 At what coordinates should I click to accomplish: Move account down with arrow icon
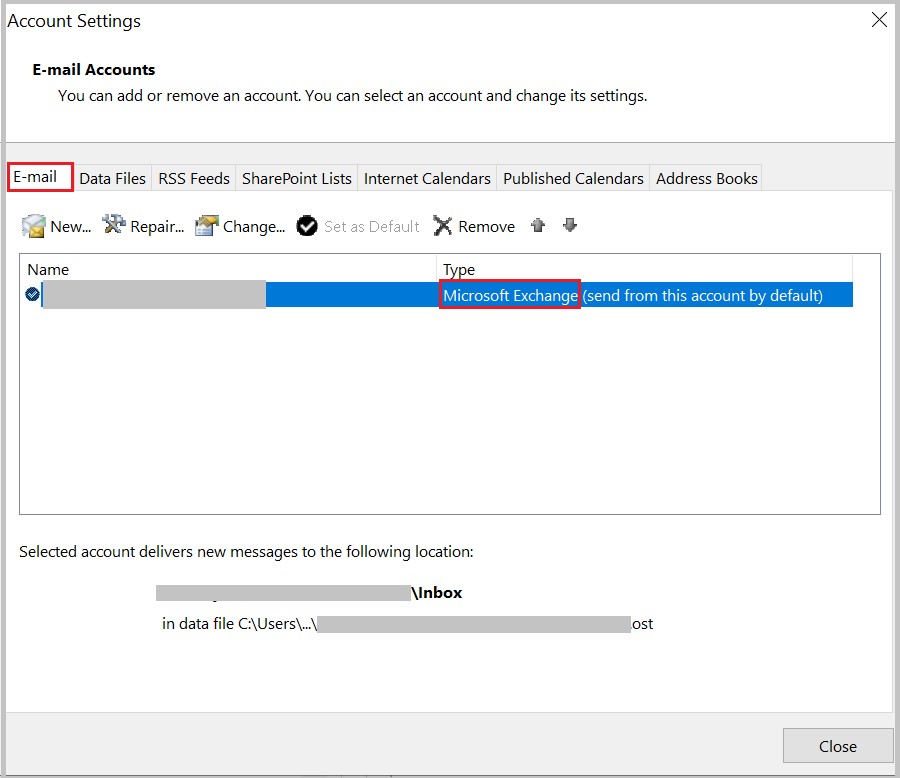(569, 225)
